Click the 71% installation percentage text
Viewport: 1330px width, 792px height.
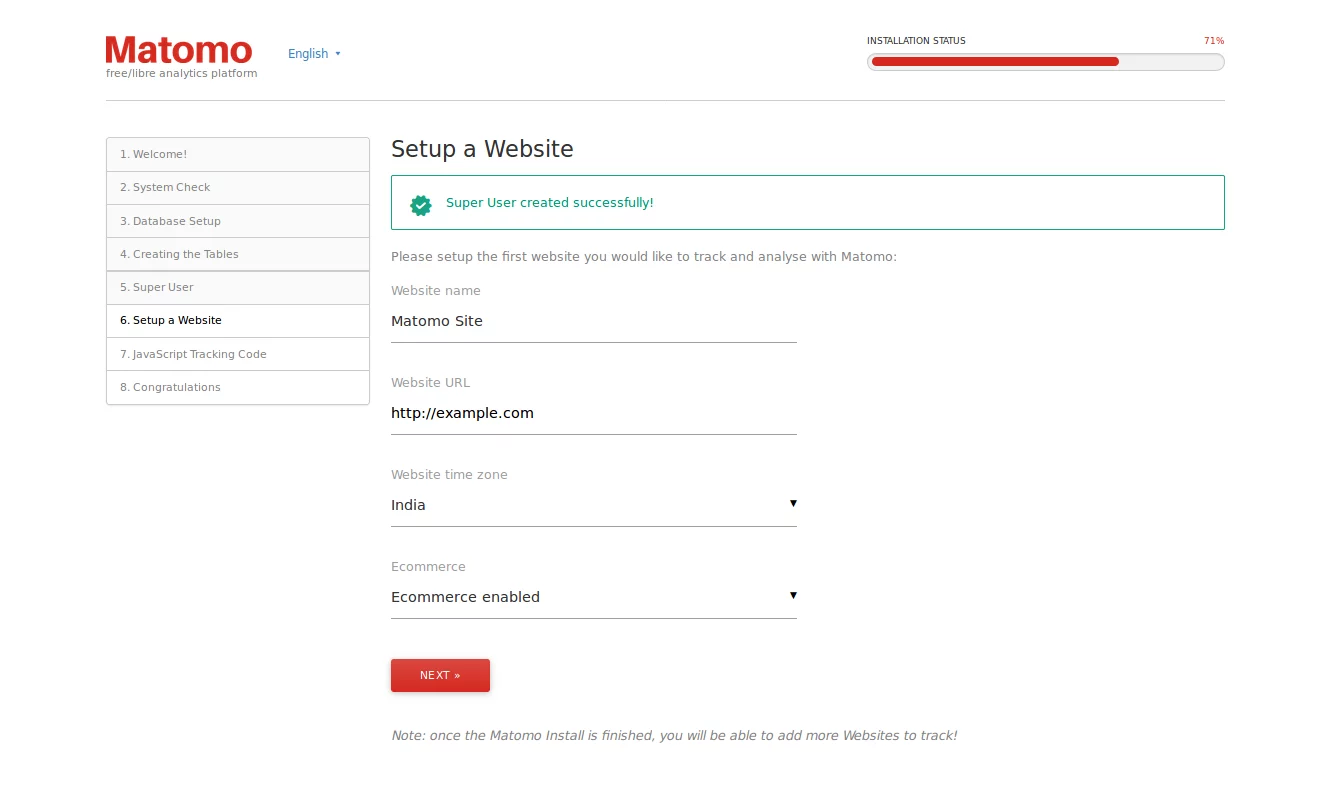pyautogui.click(x=1214, y=41)
